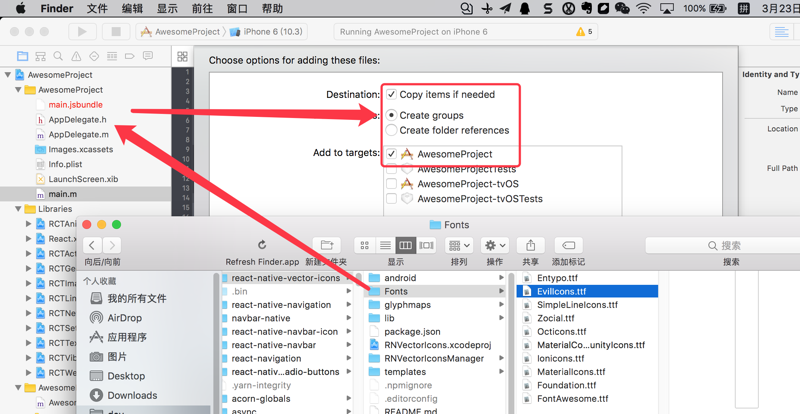Expand the RCTGe library item disclosure triangle
This screenshot has height=414, width=800.
[29, 269]
